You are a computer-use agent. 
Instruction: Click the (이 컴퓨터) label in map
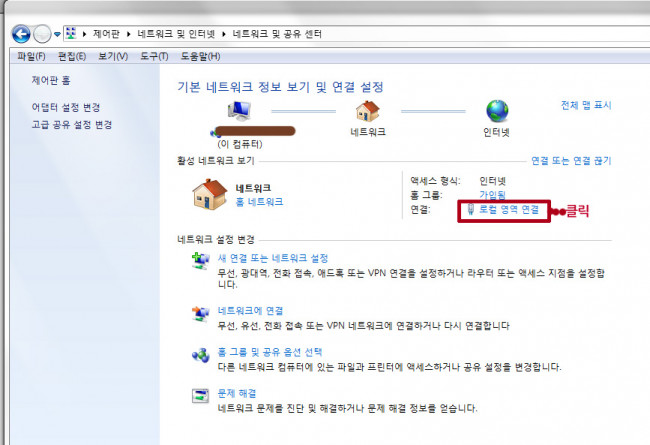(x=240, y=144)
